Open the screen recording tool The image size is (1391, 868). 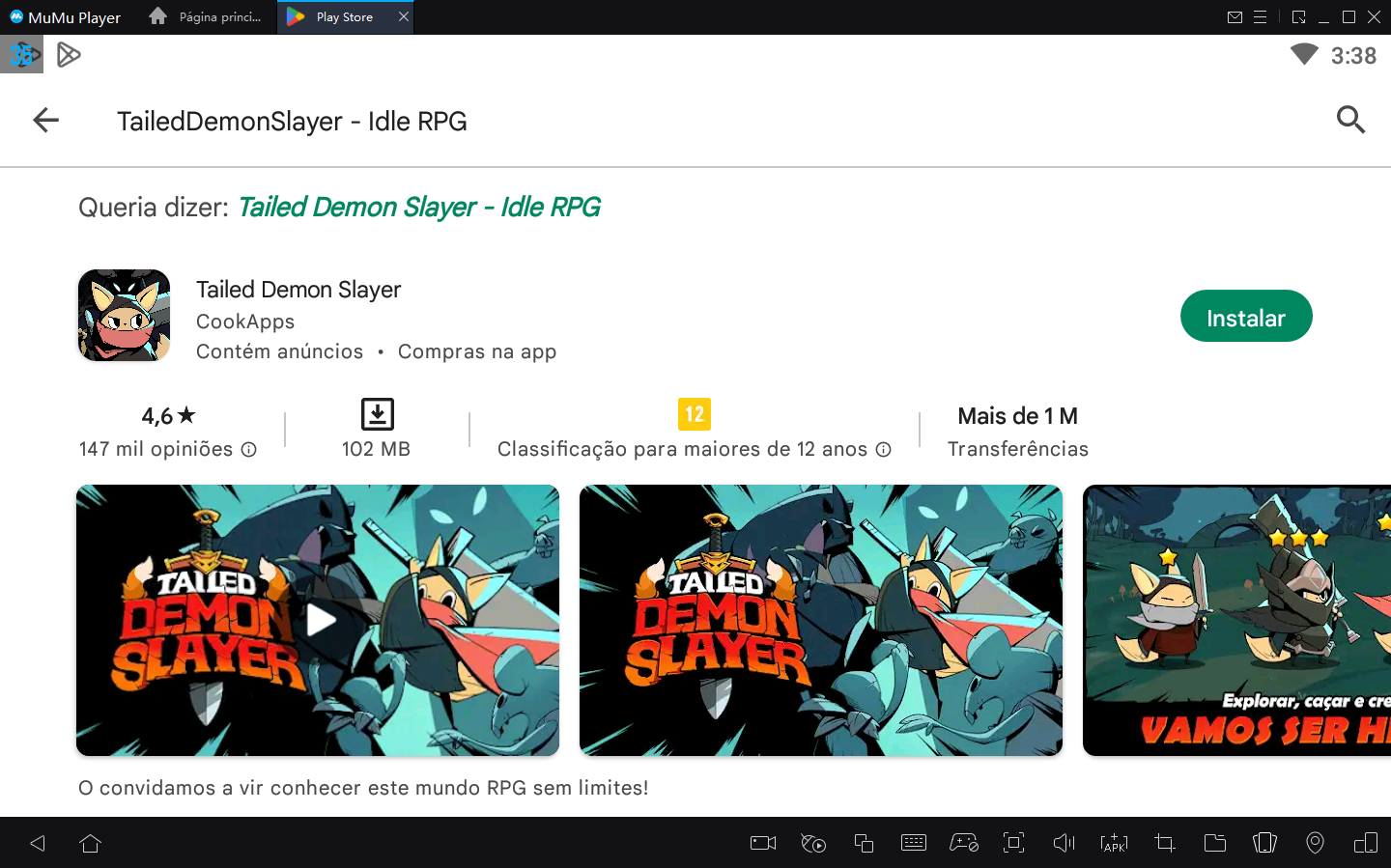pyautogui.click(x=762, y=842)
